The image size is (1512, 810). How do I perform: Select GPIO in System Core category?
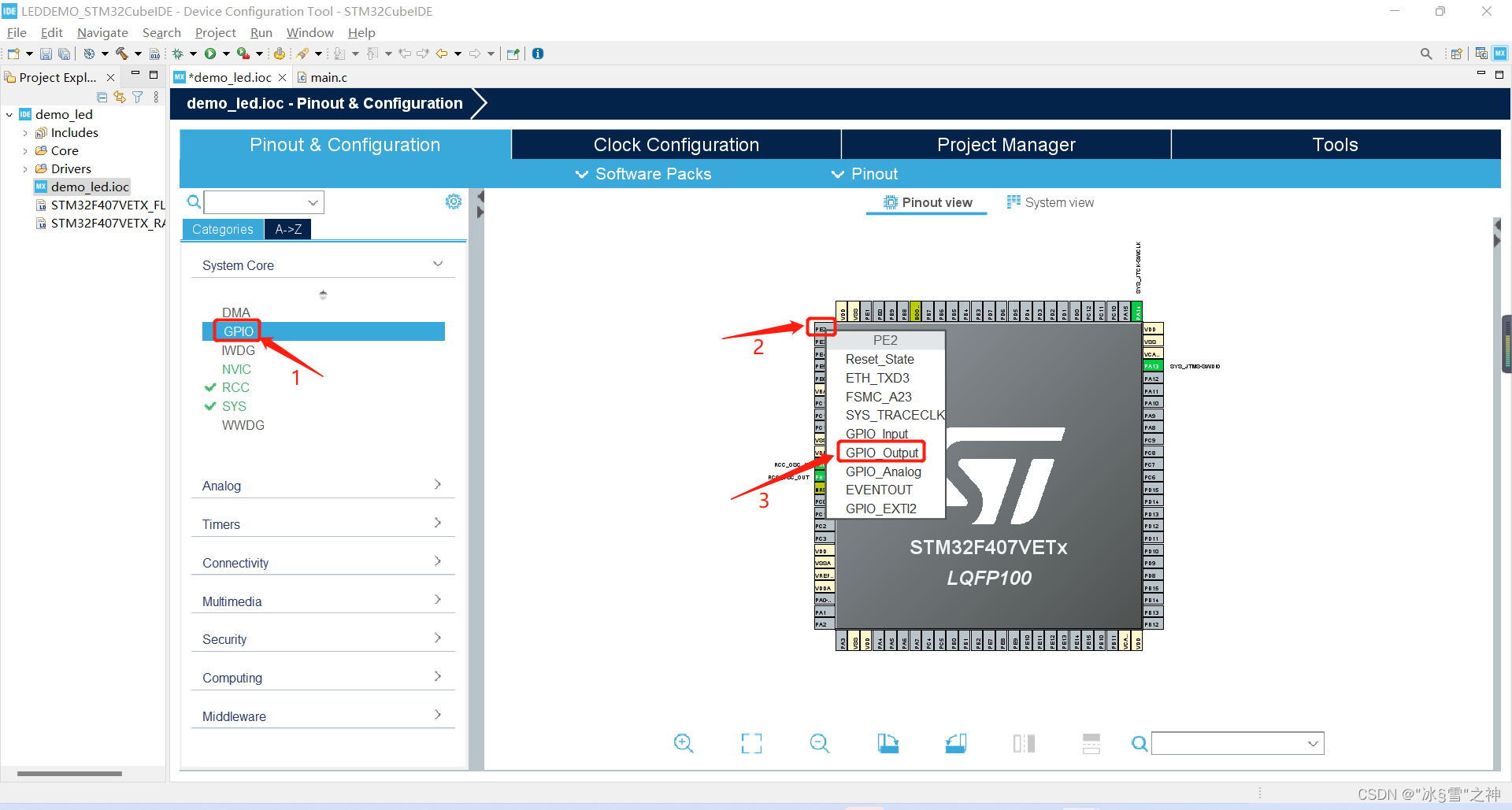click(x=237, y=331)
